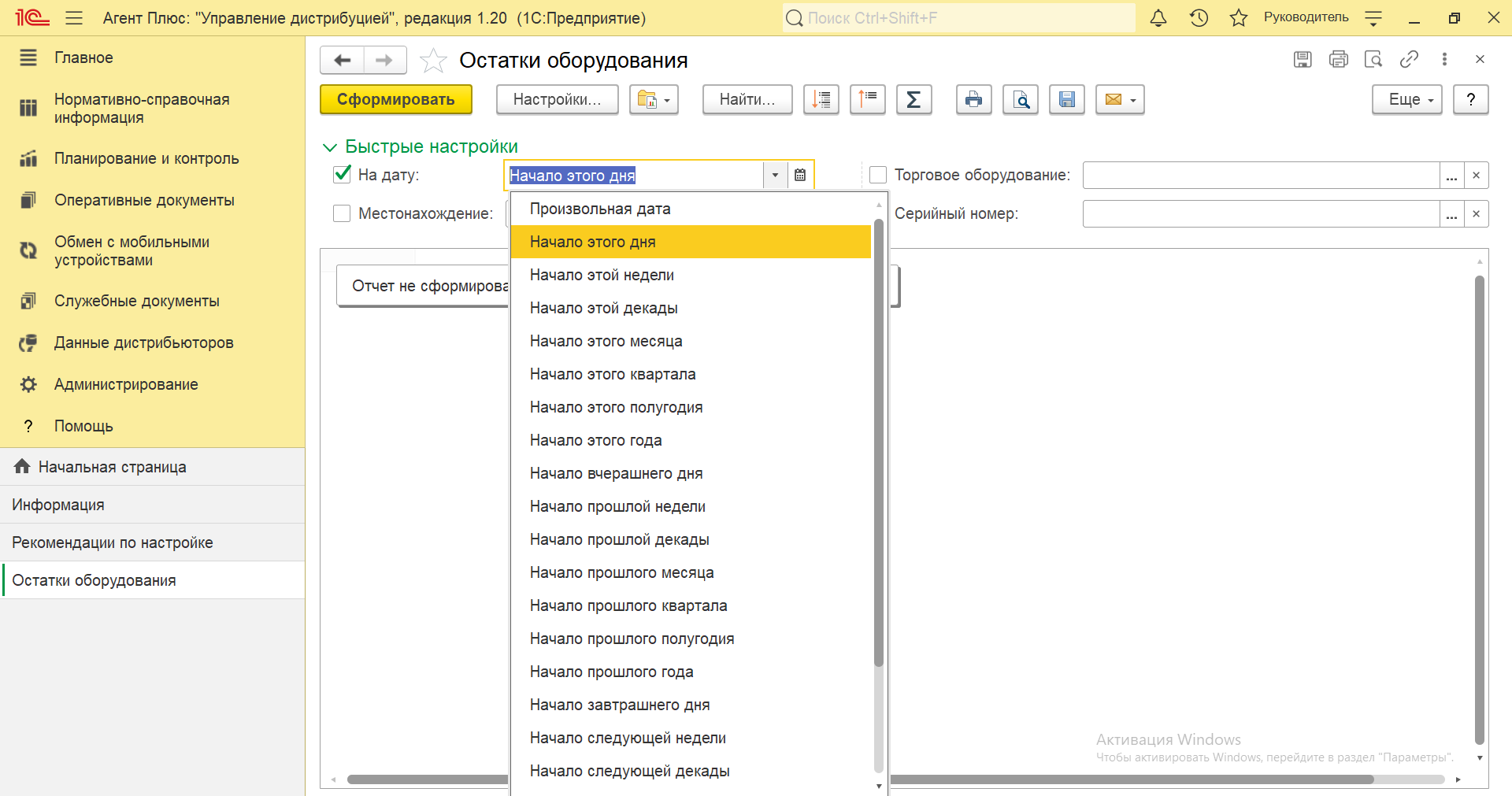Open choice button for Торговое оборудование
Viewport: 1512px width, 796px height.
1452,175
